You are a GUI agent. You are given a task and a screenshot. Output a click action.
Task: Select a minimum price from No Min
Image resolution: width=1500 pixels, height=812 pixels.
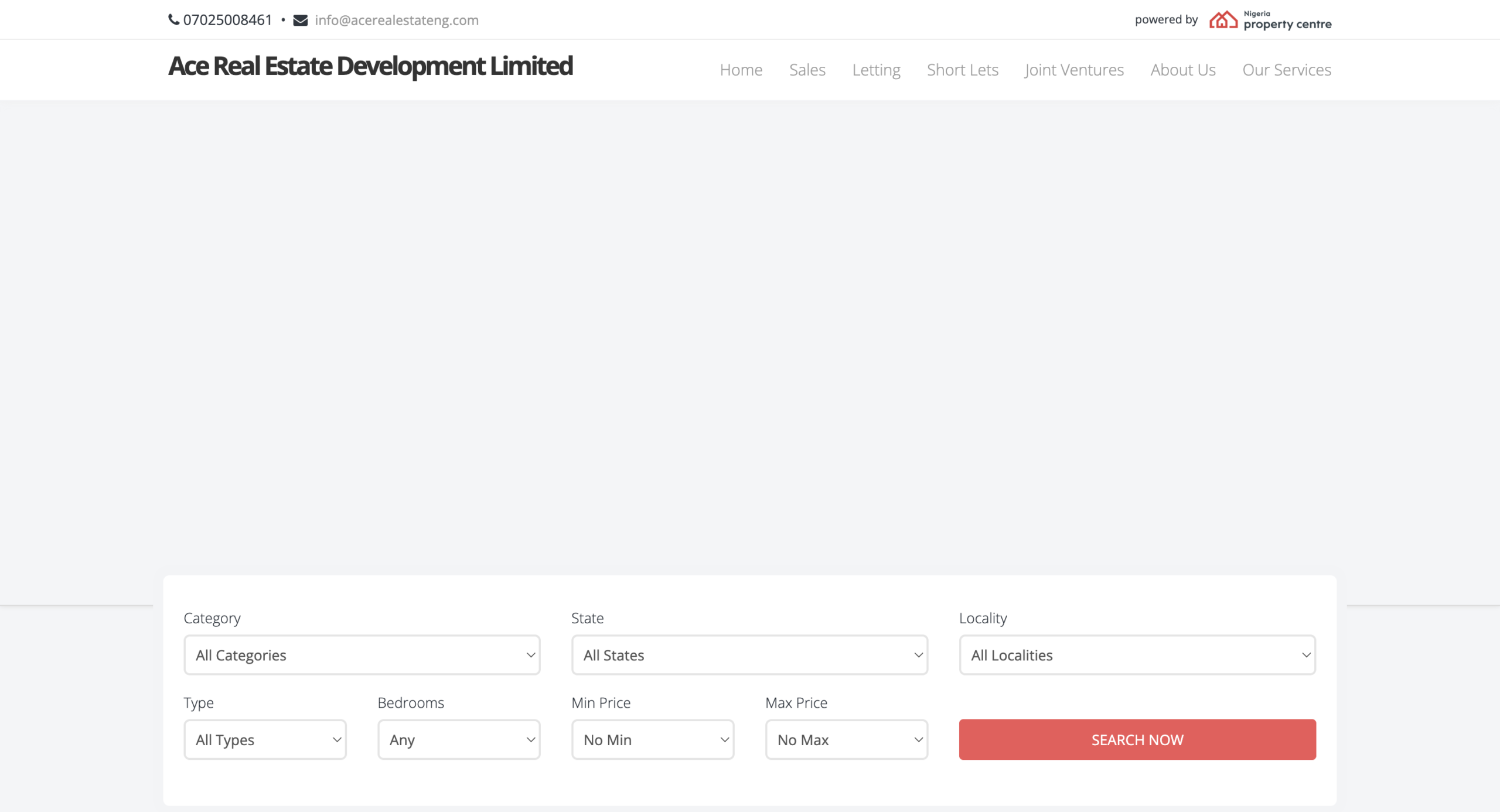coord(652,739)
